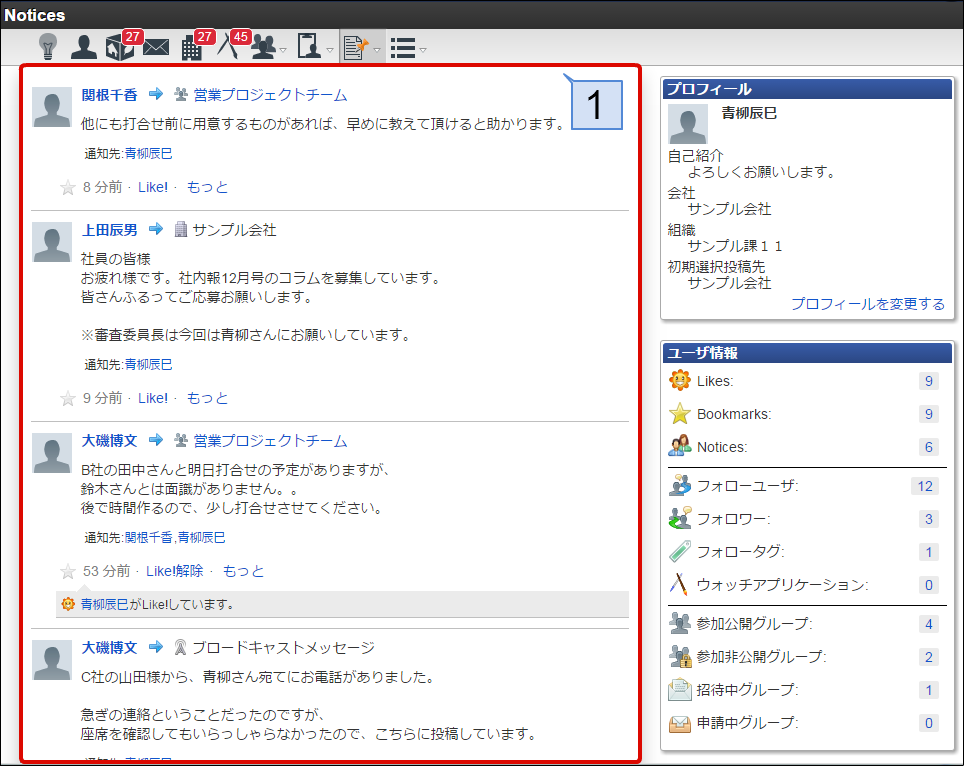
Task: Click the broadcast icon beside ブロードキャストメッセージ
Action: 180,647
